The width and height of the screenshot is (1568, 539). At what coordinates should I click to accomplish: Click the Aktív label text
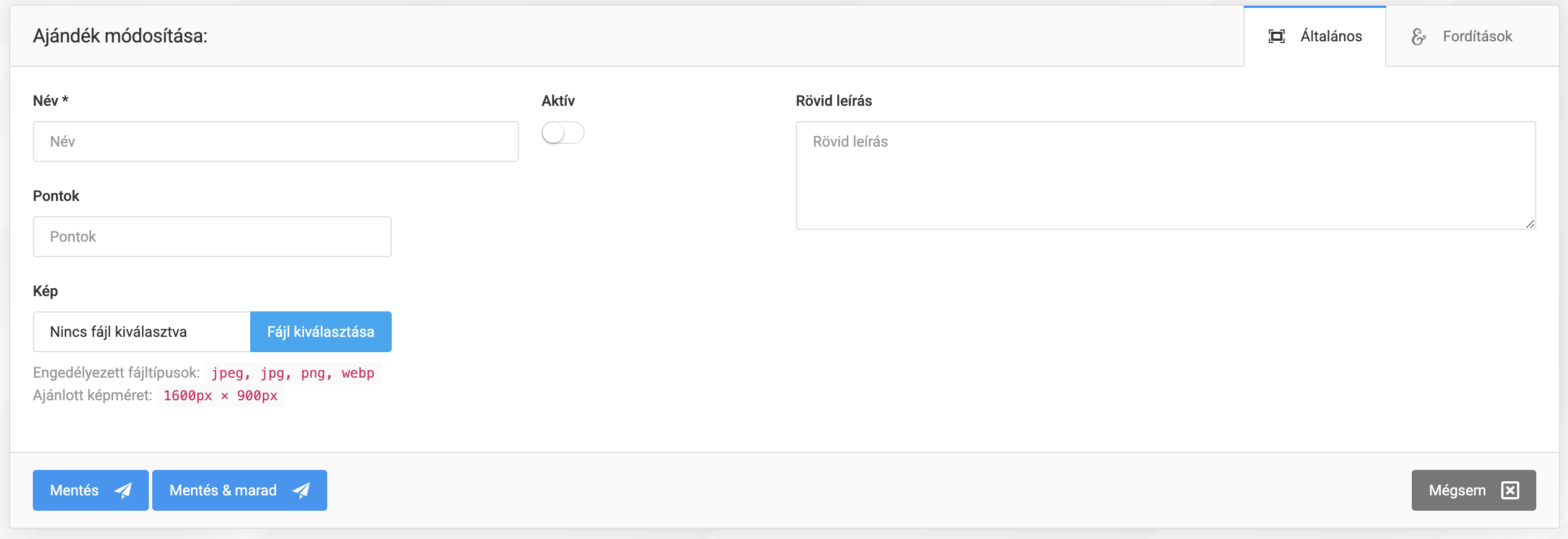coord(558,101)
